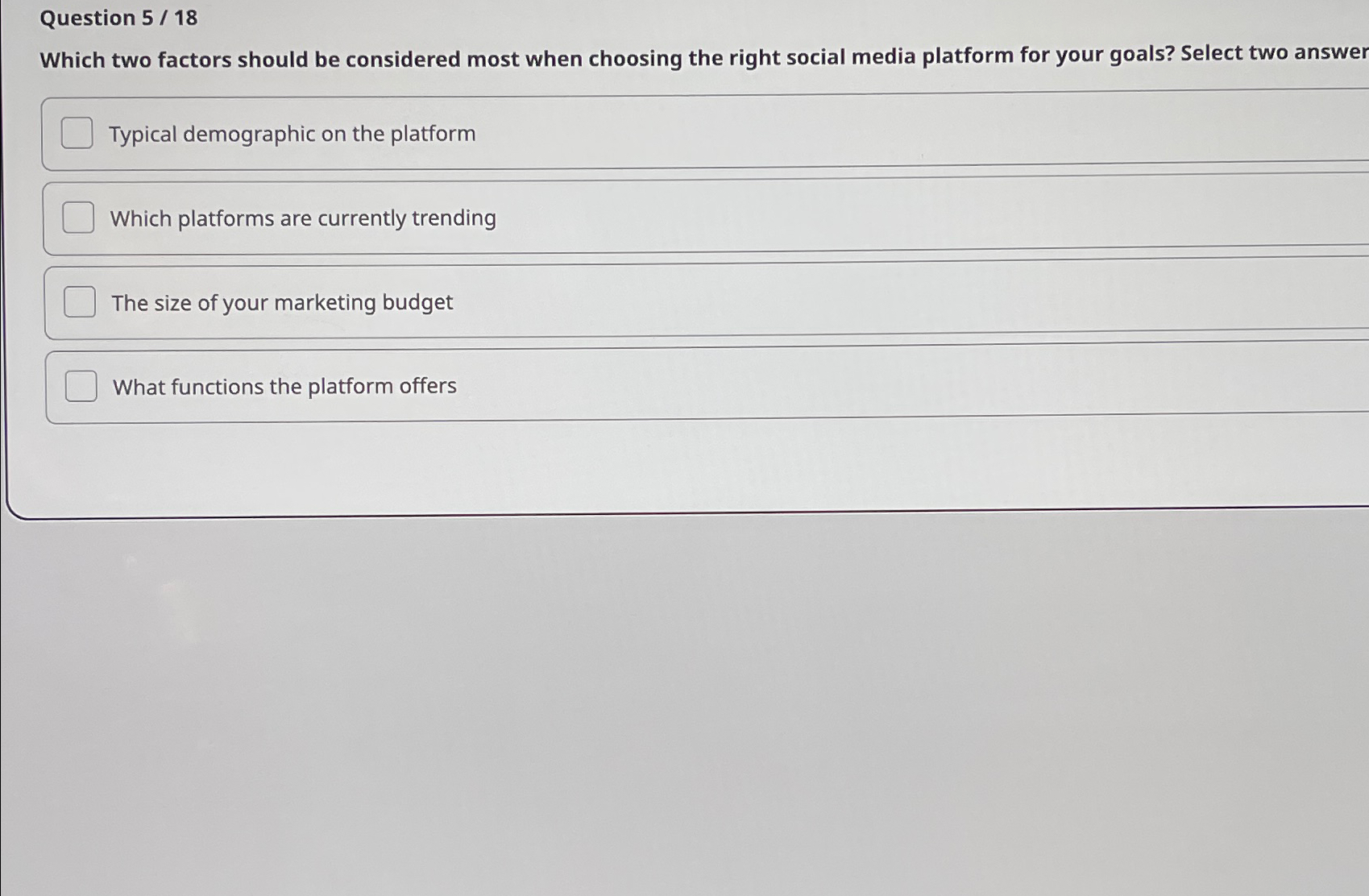Check the 'Which platforms are currently trending' checkbox
Viewport: 1369px width, 896px height.
tap(77, 218)
